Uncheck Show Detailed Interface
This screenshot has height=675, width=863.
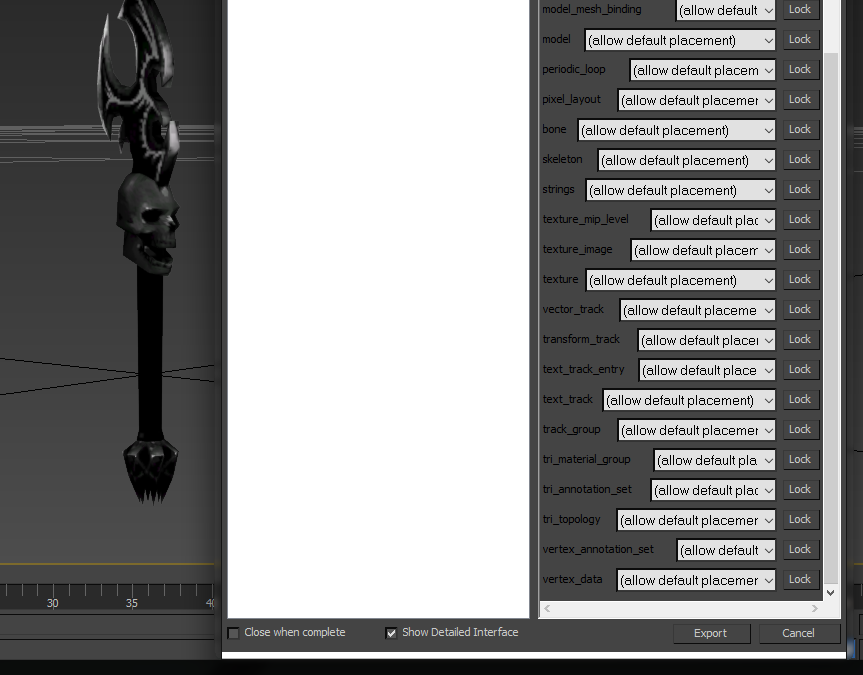(x=391, y=633)
